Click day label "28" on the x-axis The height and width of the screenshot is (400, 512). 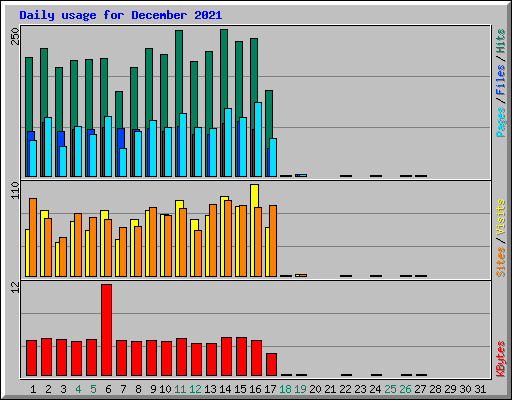[x=435, y=389]
